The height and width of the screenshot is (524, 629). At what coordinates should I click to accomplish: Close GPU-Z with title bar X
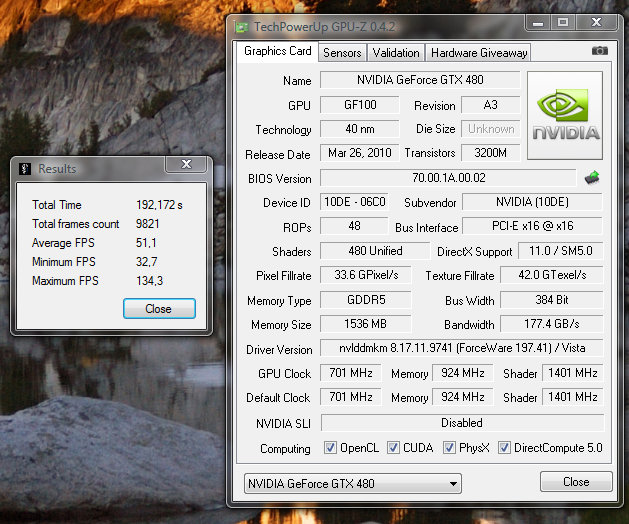pyautogui.click(x=597, y=23)
